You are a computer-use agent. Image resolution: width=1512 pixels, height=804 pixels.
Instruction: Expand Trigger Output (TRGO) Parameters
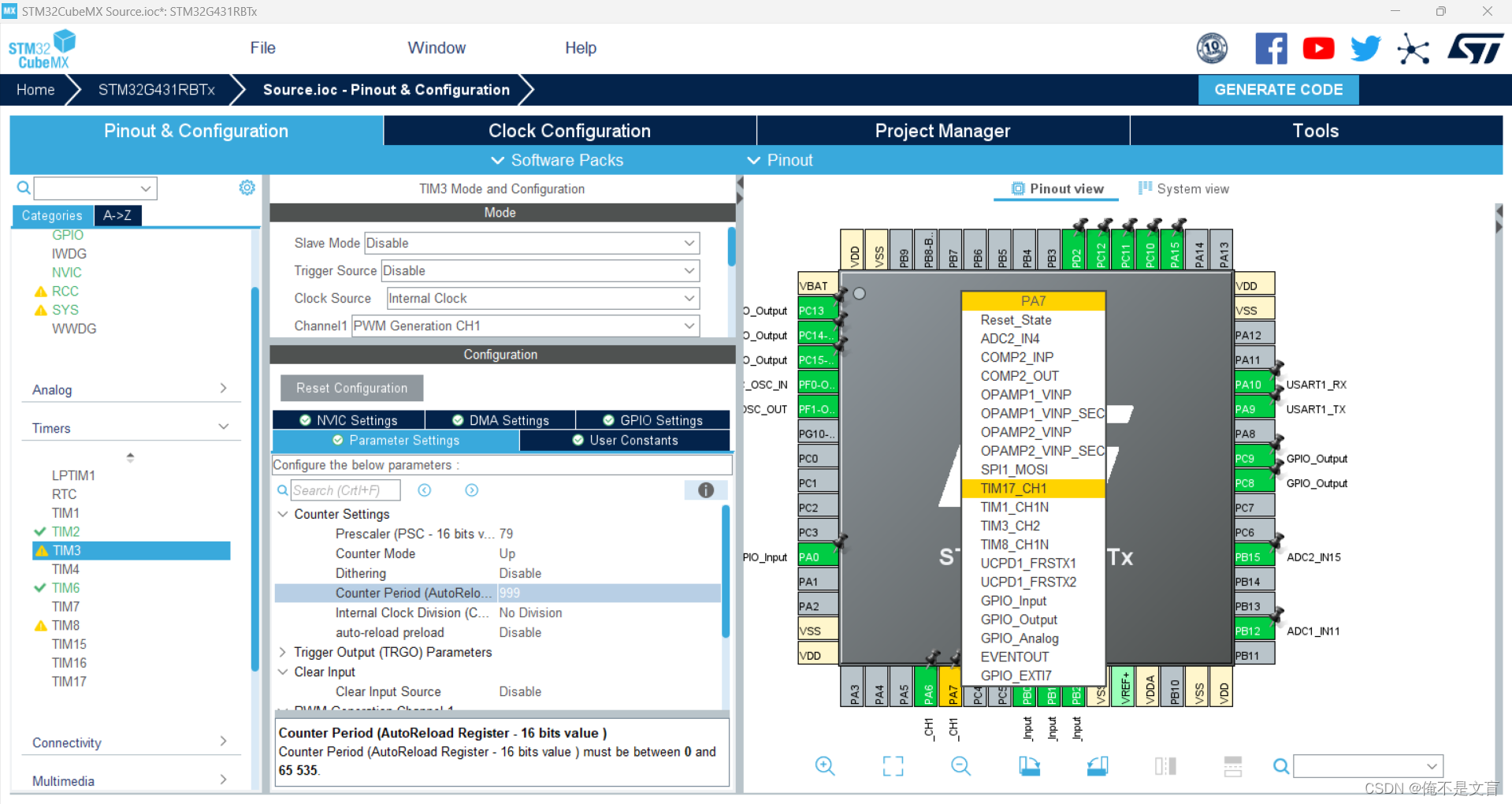(x=283, y=652)
